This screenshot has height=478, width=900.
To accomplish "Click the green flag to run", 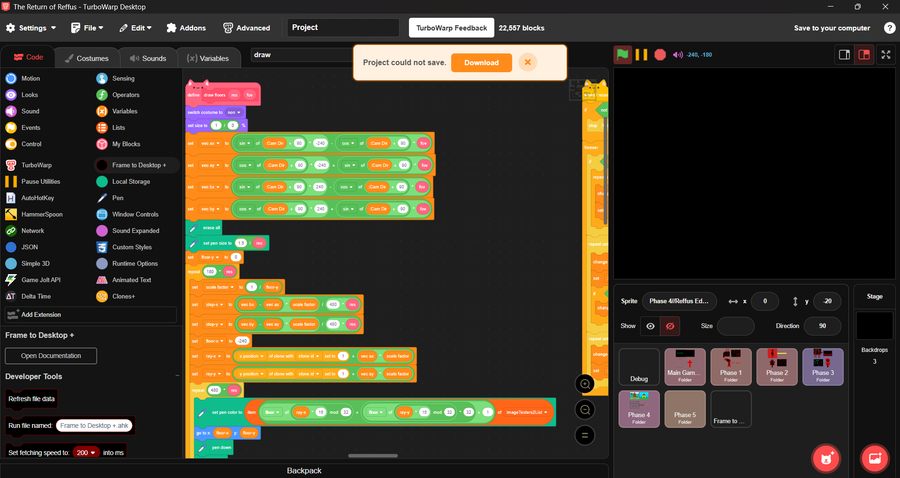I will coord(623,55).
